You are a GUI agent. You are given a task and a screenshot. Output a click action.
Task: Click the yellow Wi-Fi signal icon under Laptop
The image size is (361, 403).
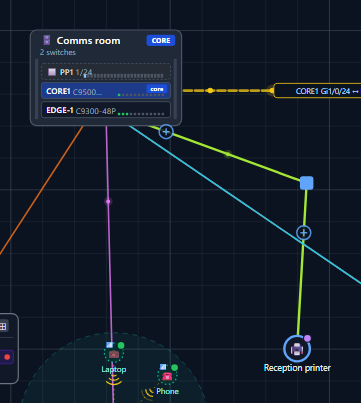(114, 380)
